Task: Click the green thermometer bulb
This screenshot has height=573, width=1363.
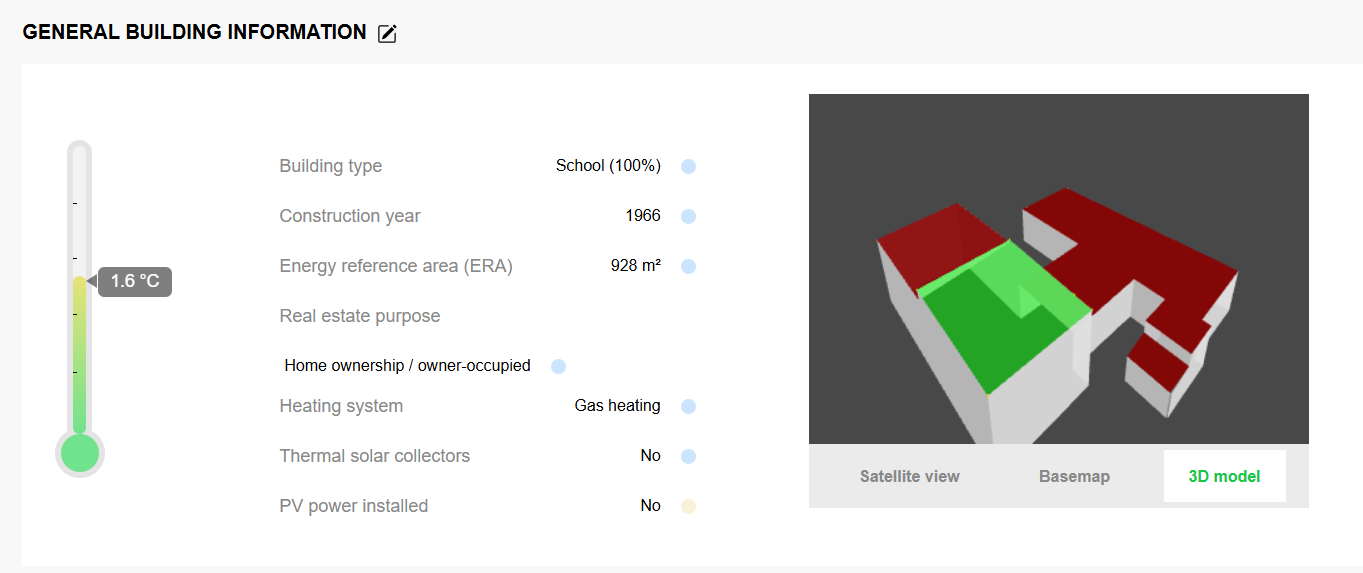Action: click(x=80, y=453)
